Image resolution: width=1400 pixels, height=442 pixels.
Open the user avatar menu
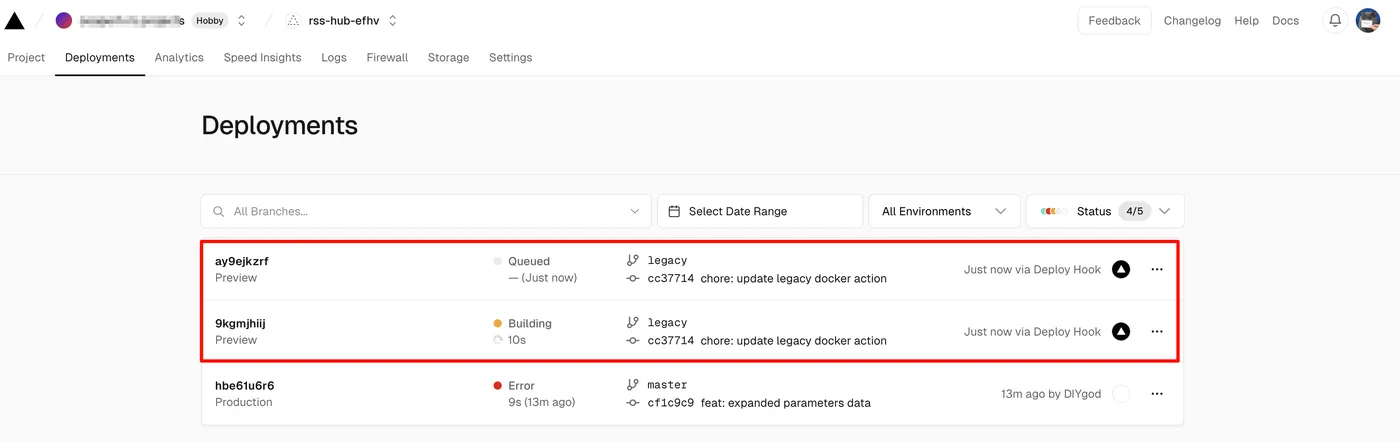pos(1368,20)
